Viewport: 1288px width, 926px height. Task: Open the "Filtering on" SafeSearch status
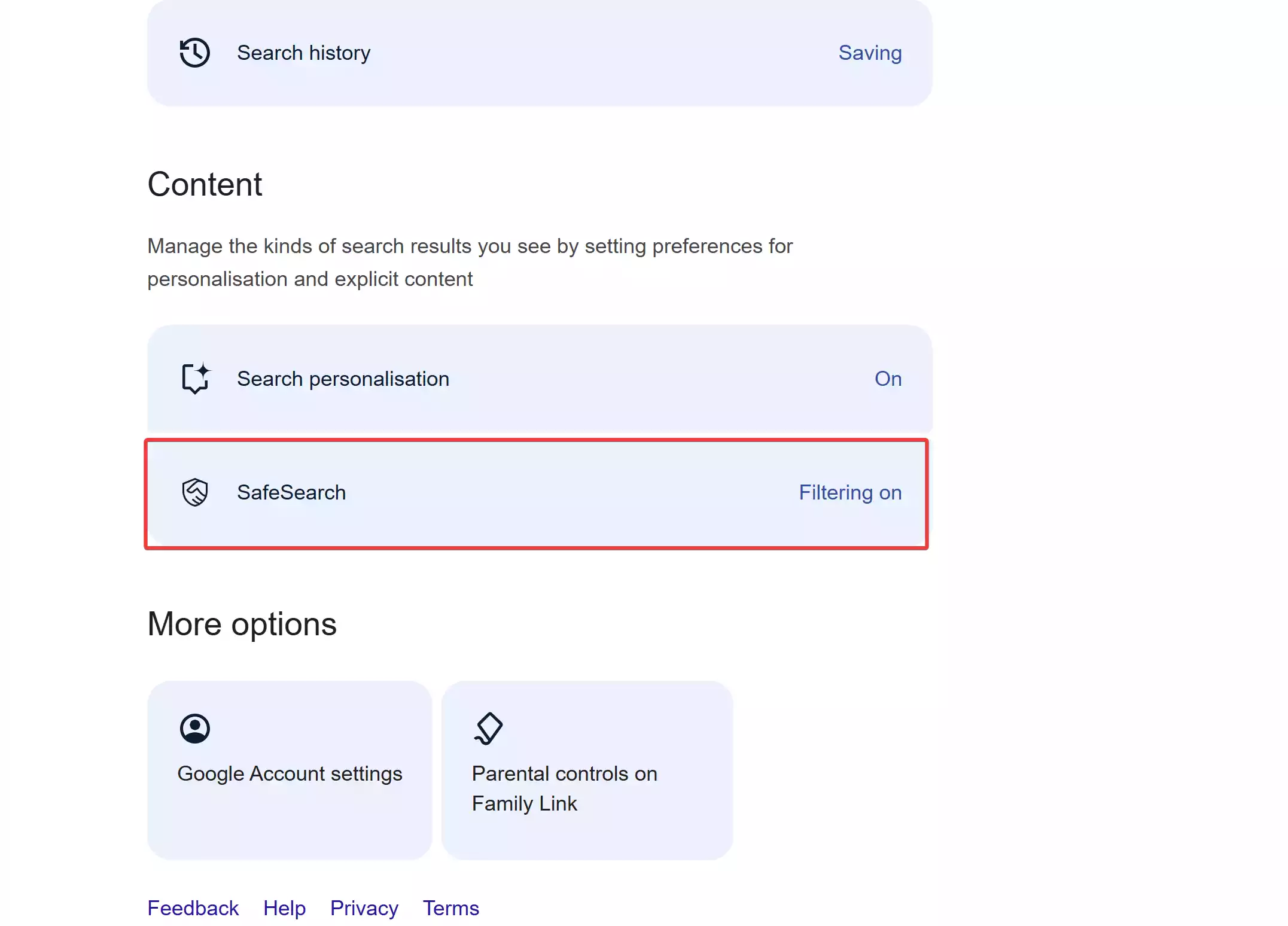(x=850, y=492)
